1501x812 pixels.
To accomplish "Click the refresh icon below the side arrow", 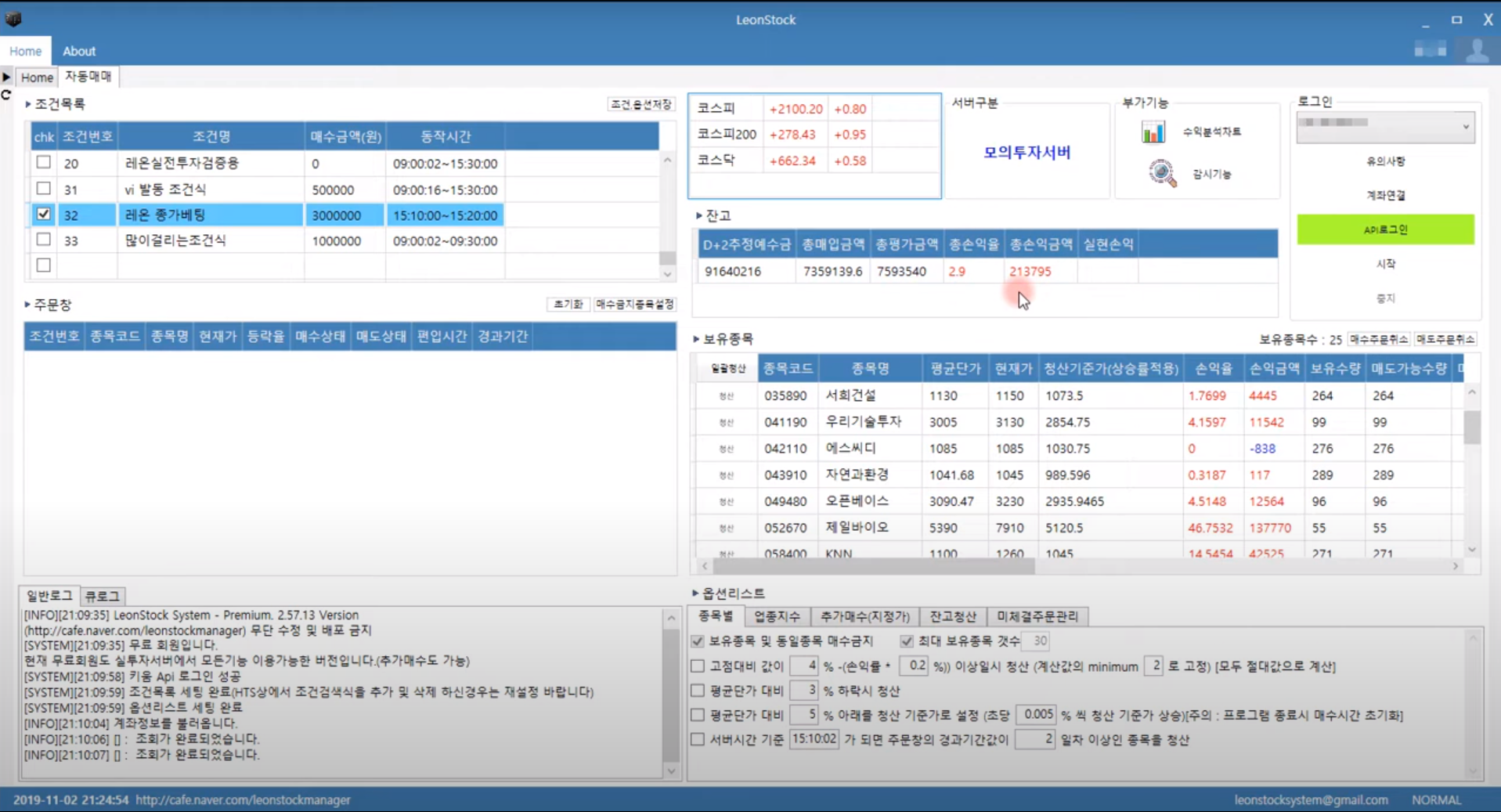I will 6,95.
